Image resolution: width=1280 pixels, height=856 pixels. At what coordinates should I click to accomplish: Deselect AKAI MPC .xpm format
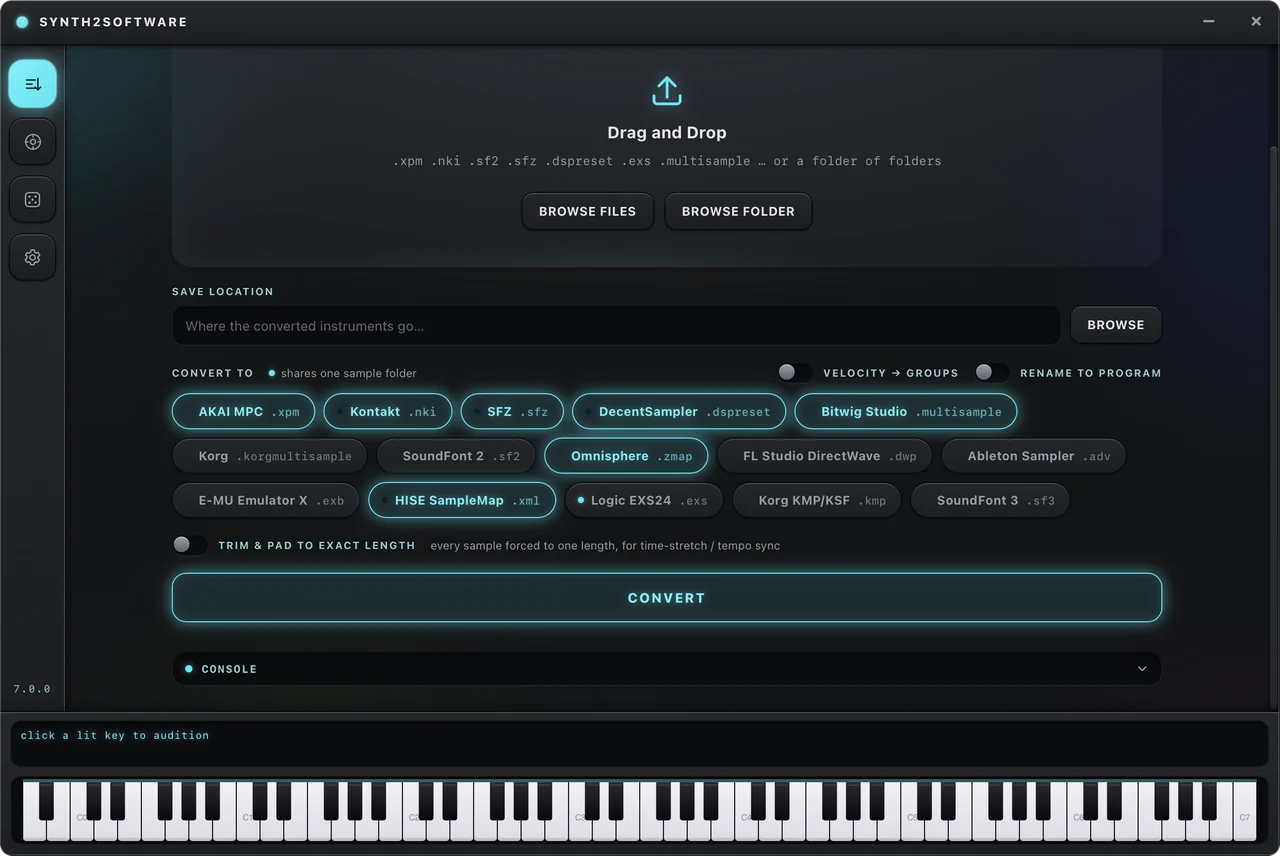tap(243, 412)
